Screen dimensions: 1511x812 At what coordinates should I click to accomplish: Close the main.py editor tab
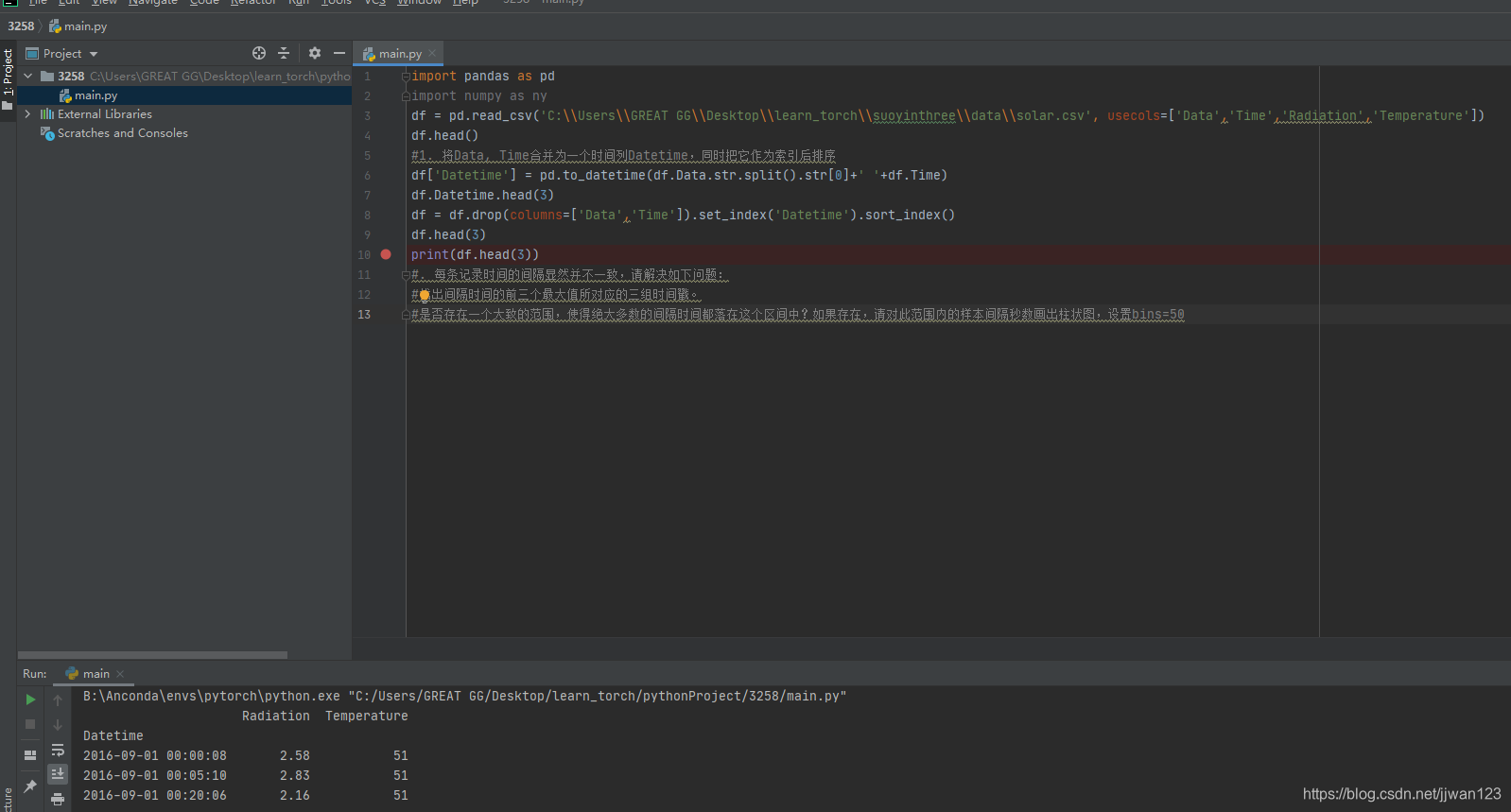click(432, 53)
